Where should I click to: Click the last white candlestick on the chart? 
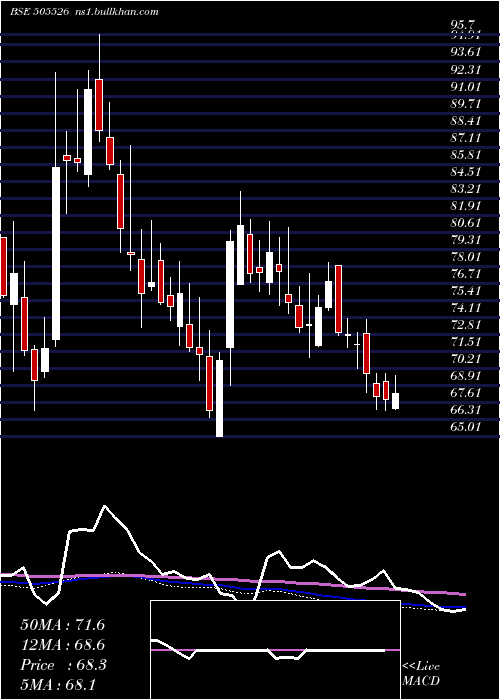(395, 401)
